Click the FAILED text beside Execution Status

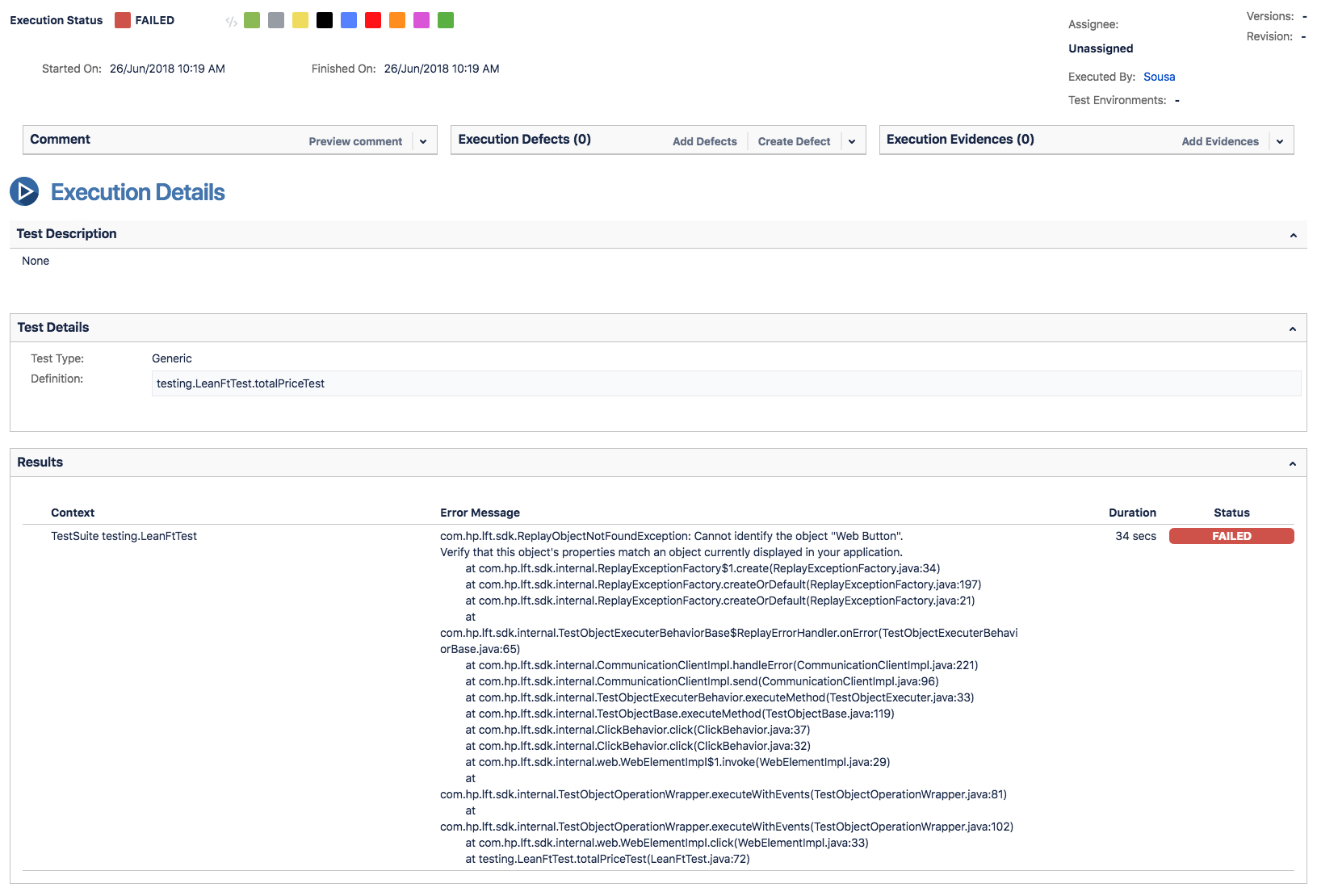[x=154, y=20]
